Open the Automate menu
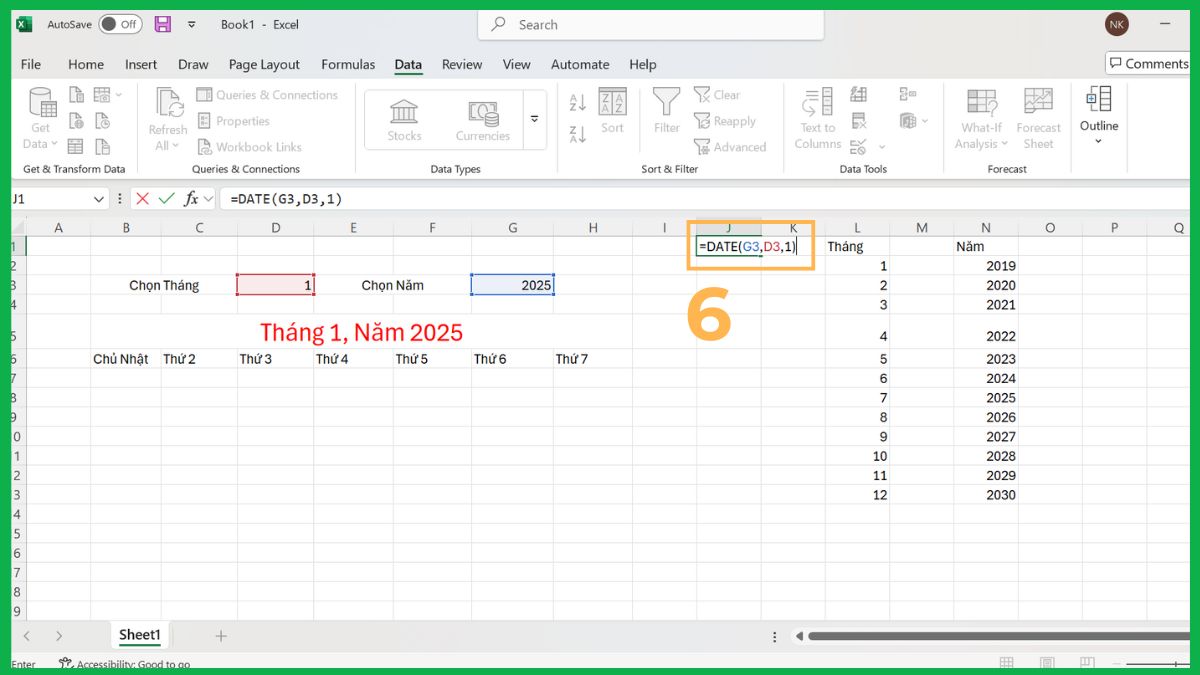1200x675 pixels. pos(580,64)
